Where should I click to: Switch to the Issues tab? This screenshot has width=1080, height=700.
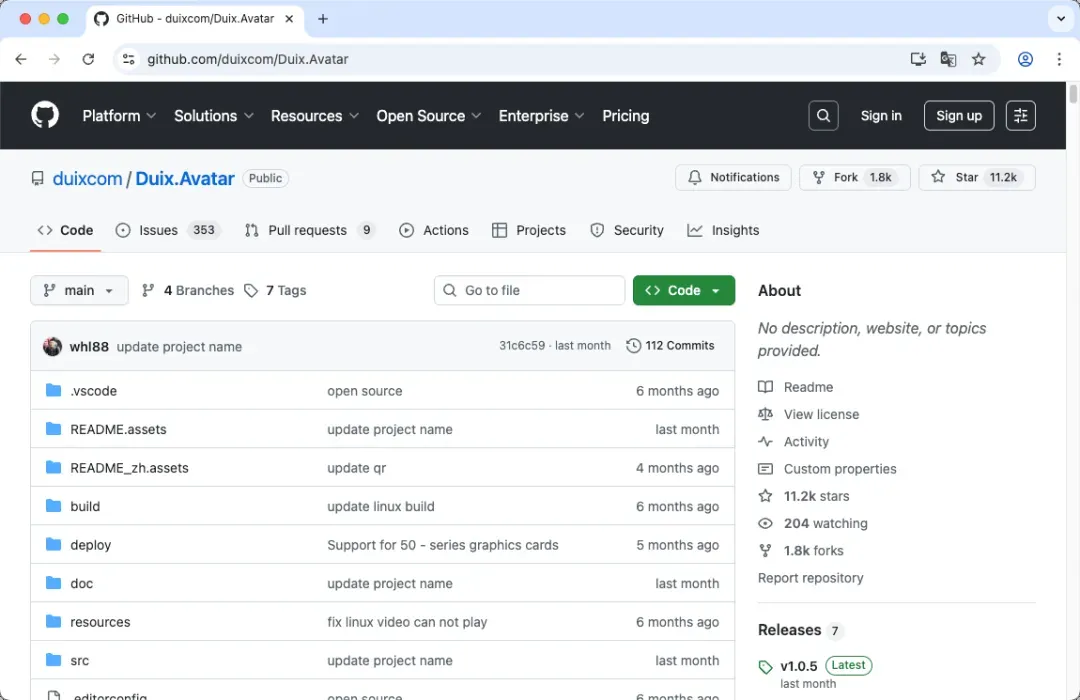pos(158,230)
